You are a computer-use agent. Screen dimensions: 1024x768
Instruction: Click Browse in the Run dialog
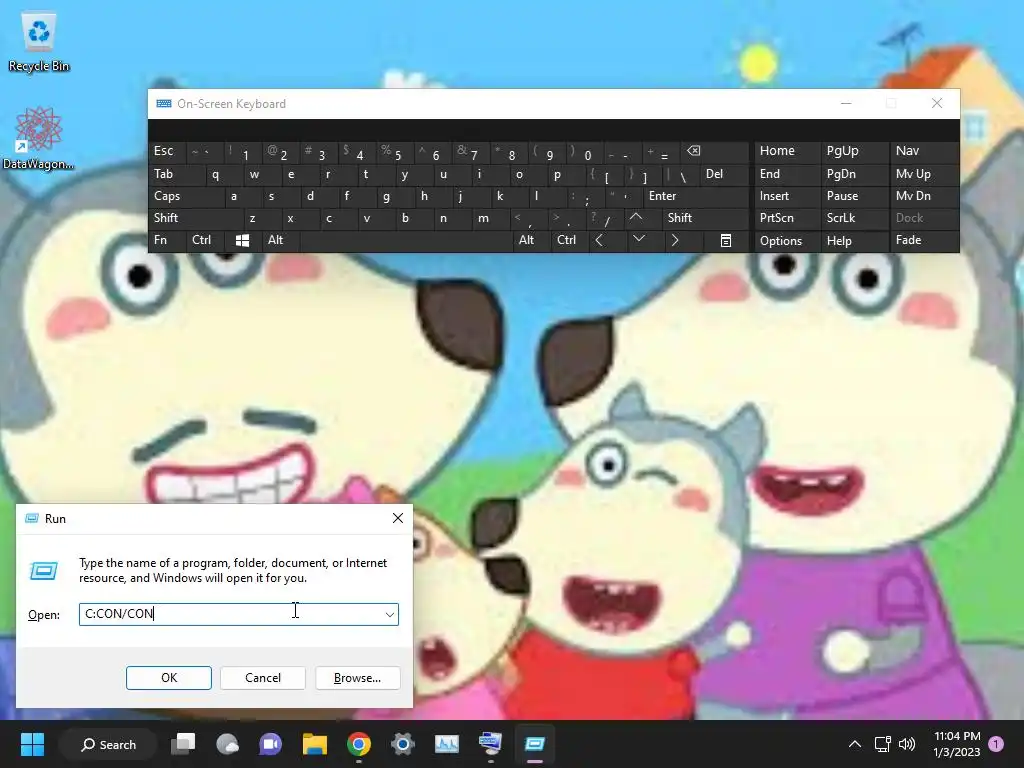click(x=357, y=678)
